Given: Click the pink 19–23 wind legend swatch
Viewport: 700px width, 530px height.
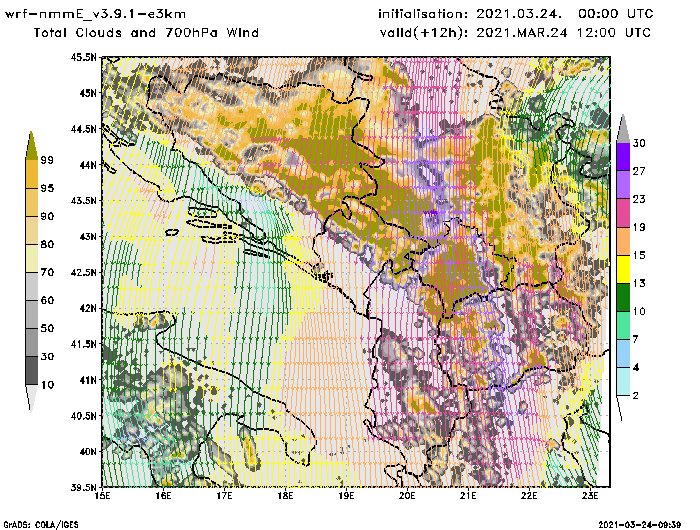Looking at the screenshot, I should coord(623,213).
